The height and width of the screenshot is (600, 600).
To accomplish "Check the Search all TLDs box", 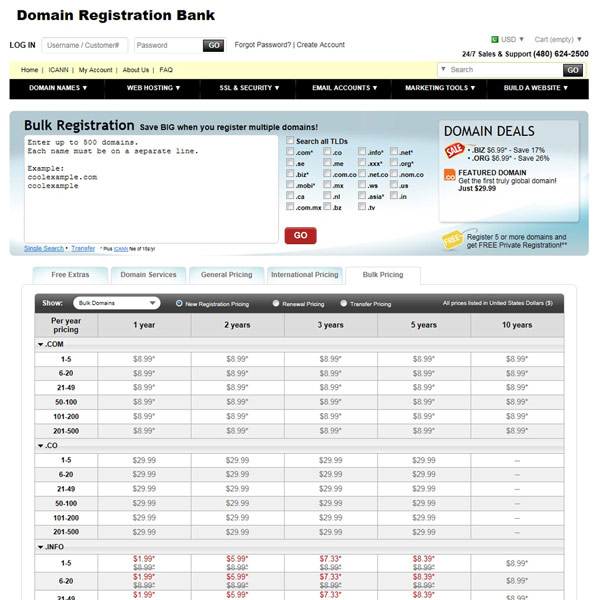I will point(290,140).
